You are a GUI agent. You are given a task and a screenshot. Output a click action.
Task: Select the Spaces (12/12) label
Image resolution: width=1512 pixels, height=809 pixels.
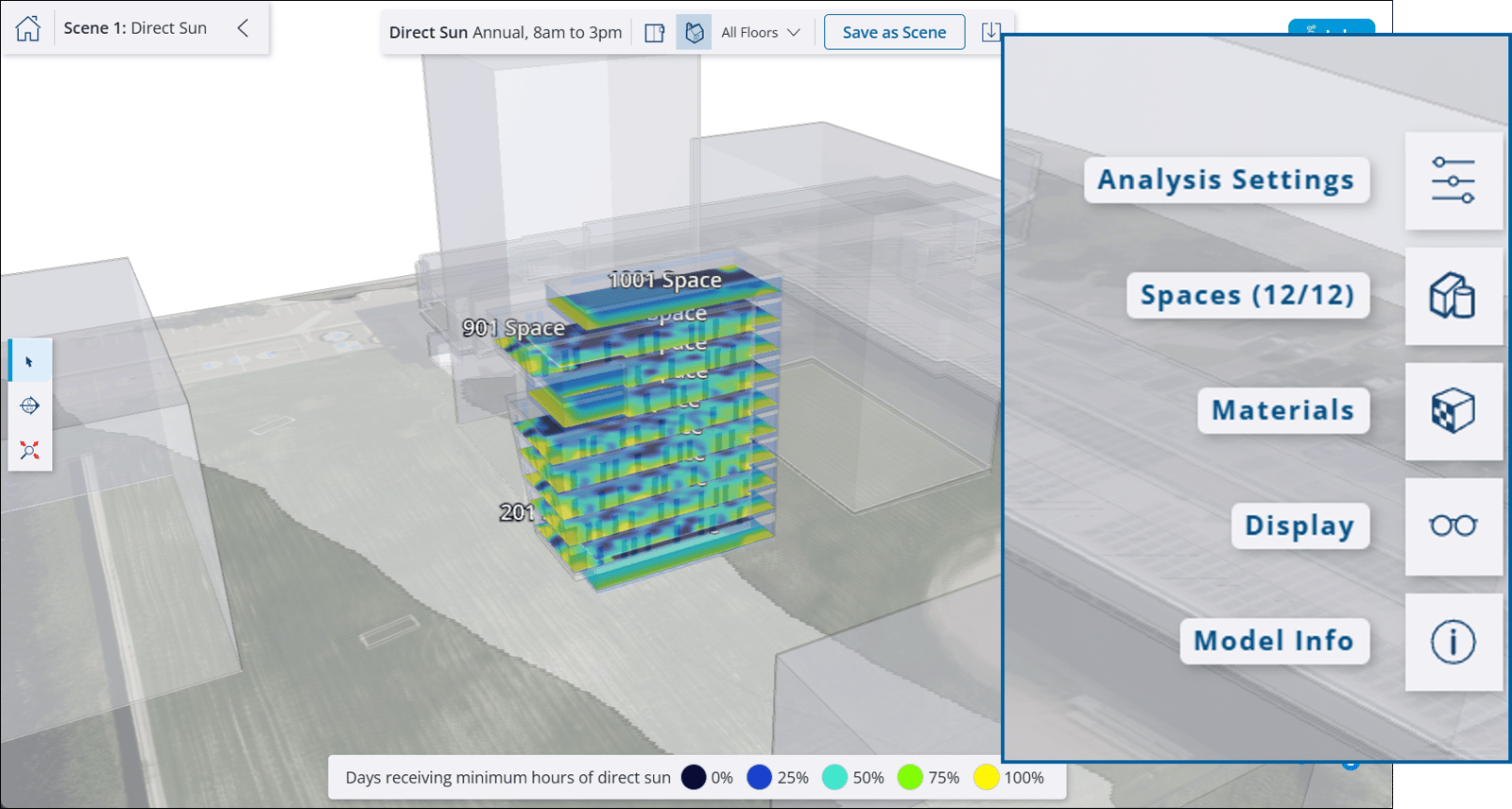(1248, 295)
